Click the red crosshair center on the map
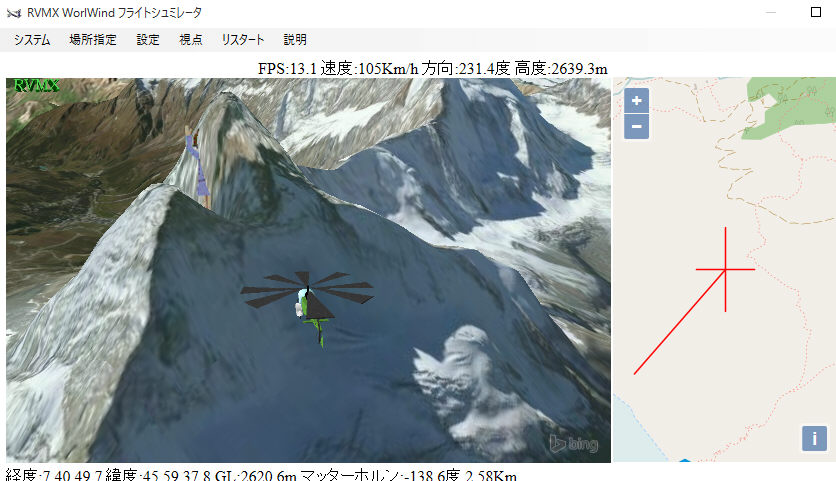This screenshot has height=481, width=836. (x=725, y=269)
